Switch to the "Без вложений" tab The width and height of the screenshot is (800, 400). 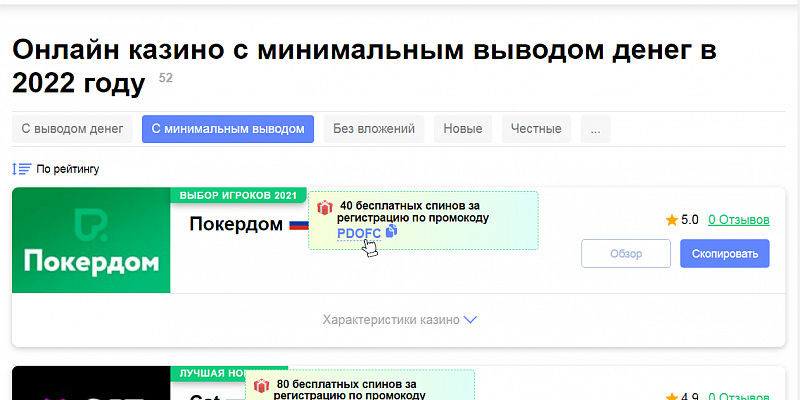click(374, 129)
